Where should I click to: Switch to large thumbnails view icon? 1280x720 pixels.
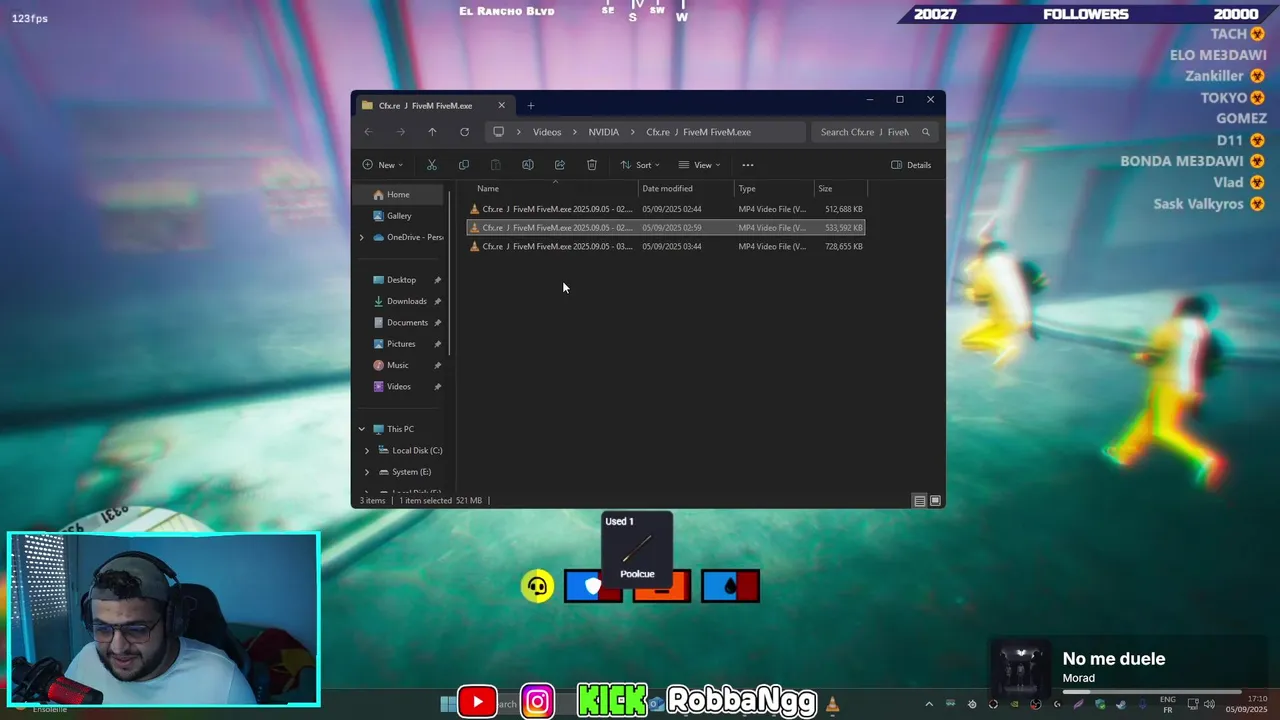click(936, 501)
